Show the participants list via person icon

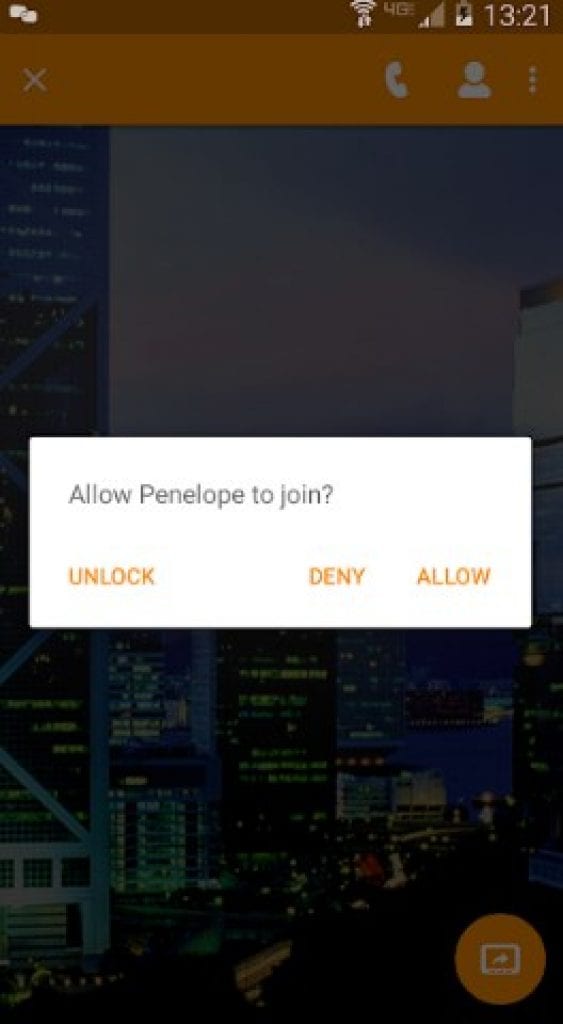[x=474, y=81]
